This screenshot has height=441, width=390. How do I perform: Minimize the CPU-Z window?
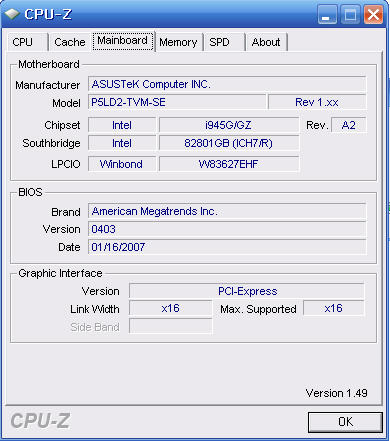tap(327, 15)
